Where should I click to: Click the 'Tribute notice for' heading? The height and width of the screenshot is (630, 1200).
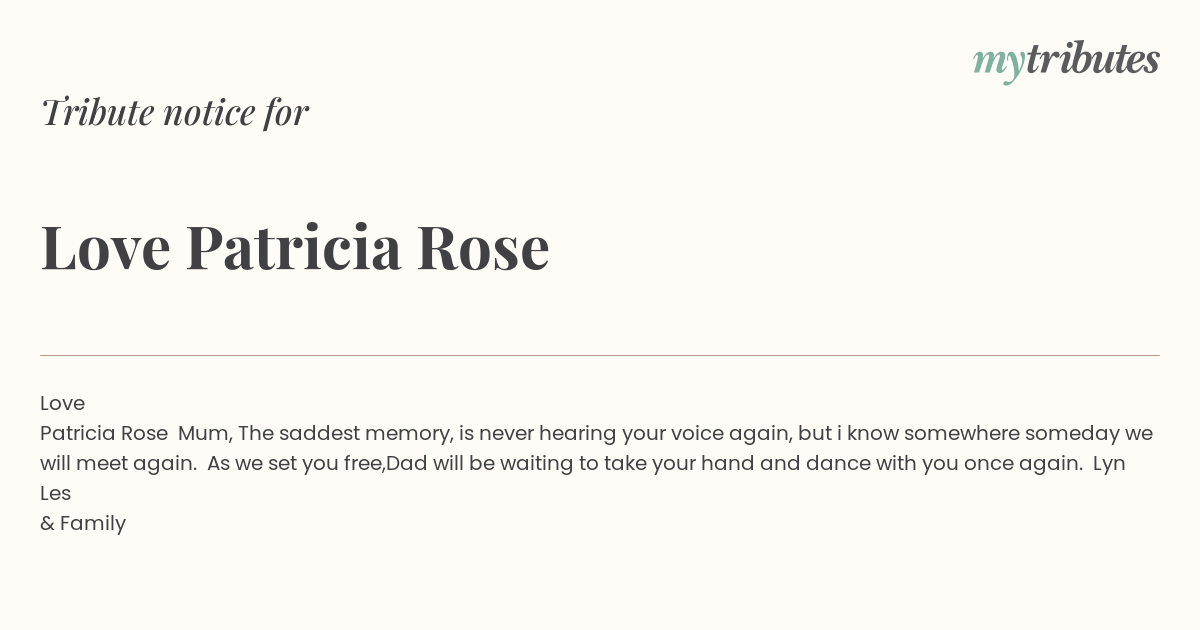point(175,112)
